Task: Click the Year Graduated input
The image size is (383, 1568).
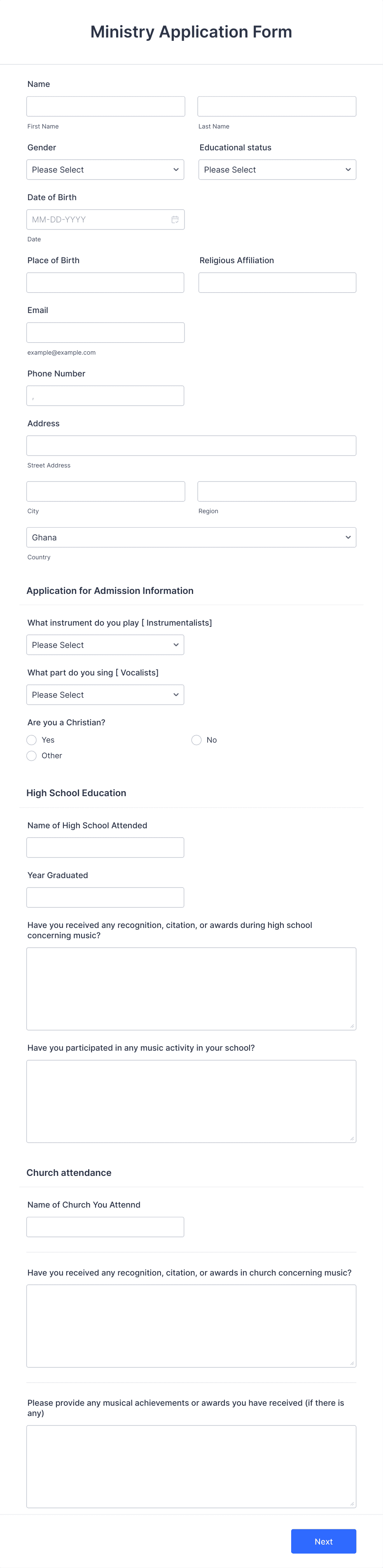Action: pyautogui.click(x=105, y=898)
